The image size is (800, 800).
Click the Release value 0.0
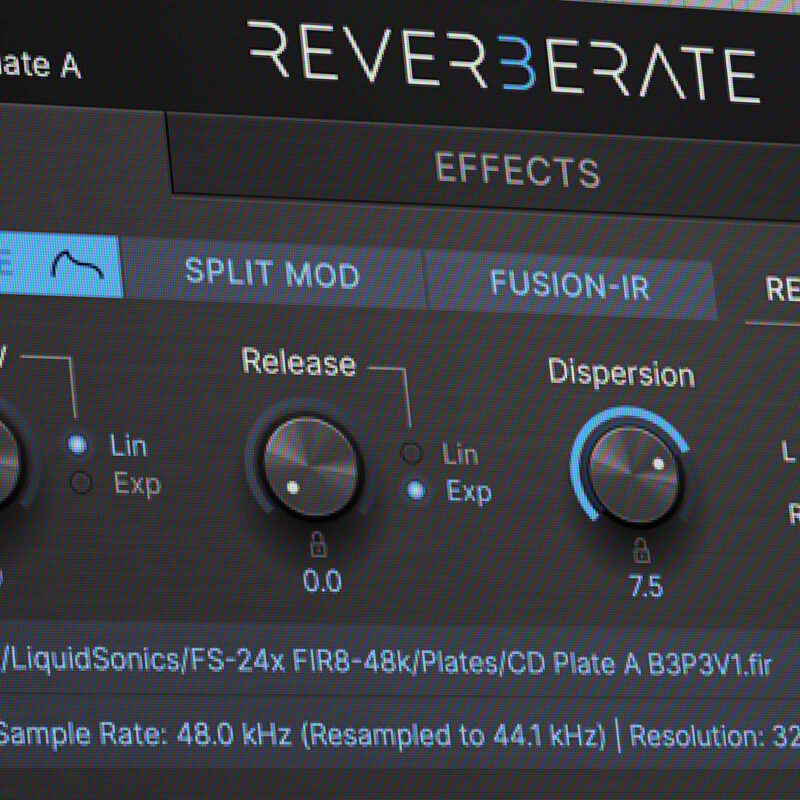[322, 581]
